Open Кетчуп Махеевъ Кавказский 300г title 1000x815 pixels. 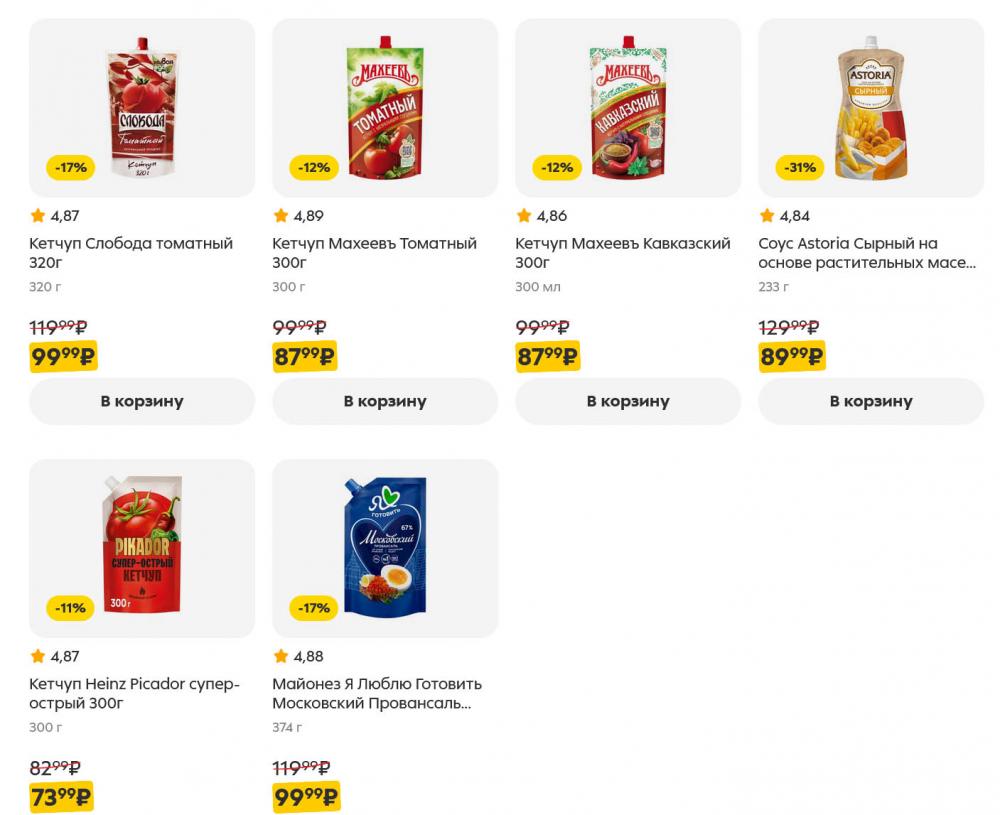[x=622, y=253]
